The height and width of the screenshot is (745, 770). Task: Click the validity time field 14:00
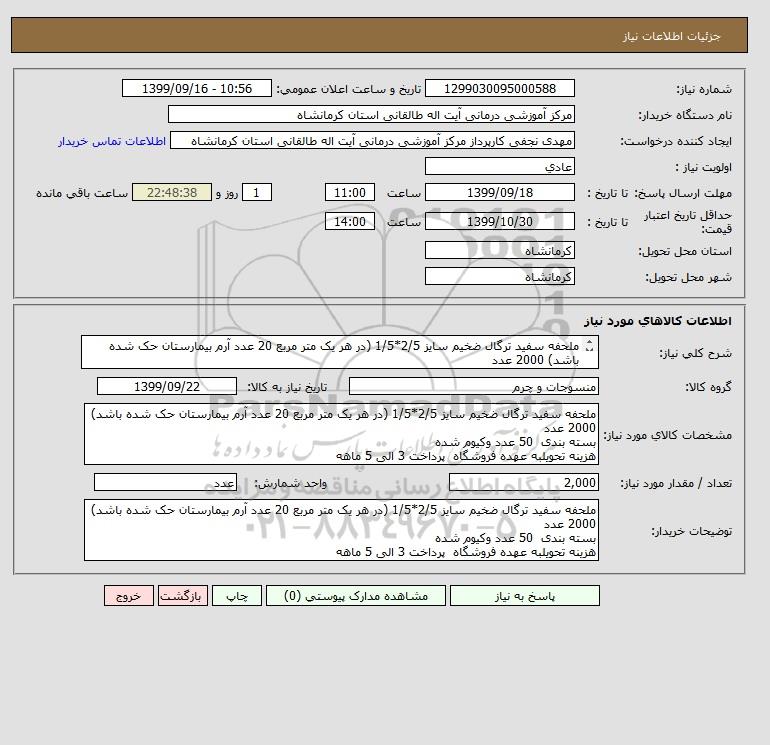click(x=350, y=221)
